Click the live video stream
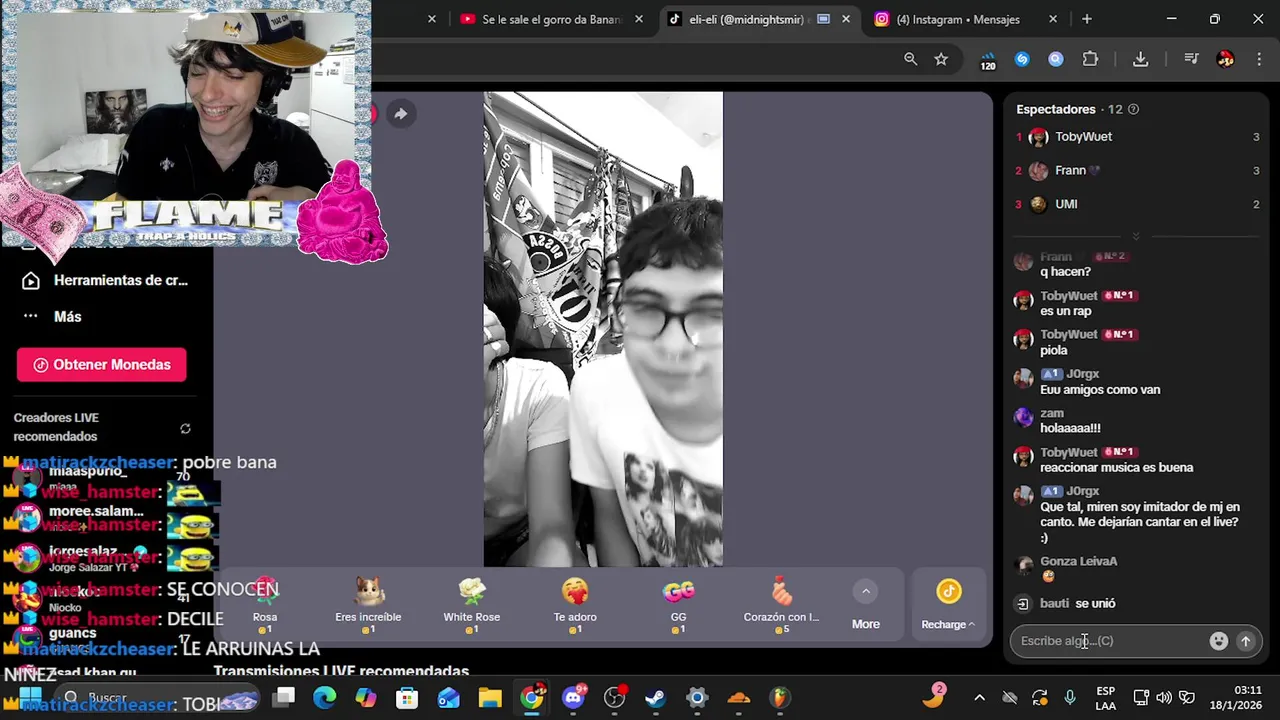Screen dimensions: 1280x720 click(603, 330)
